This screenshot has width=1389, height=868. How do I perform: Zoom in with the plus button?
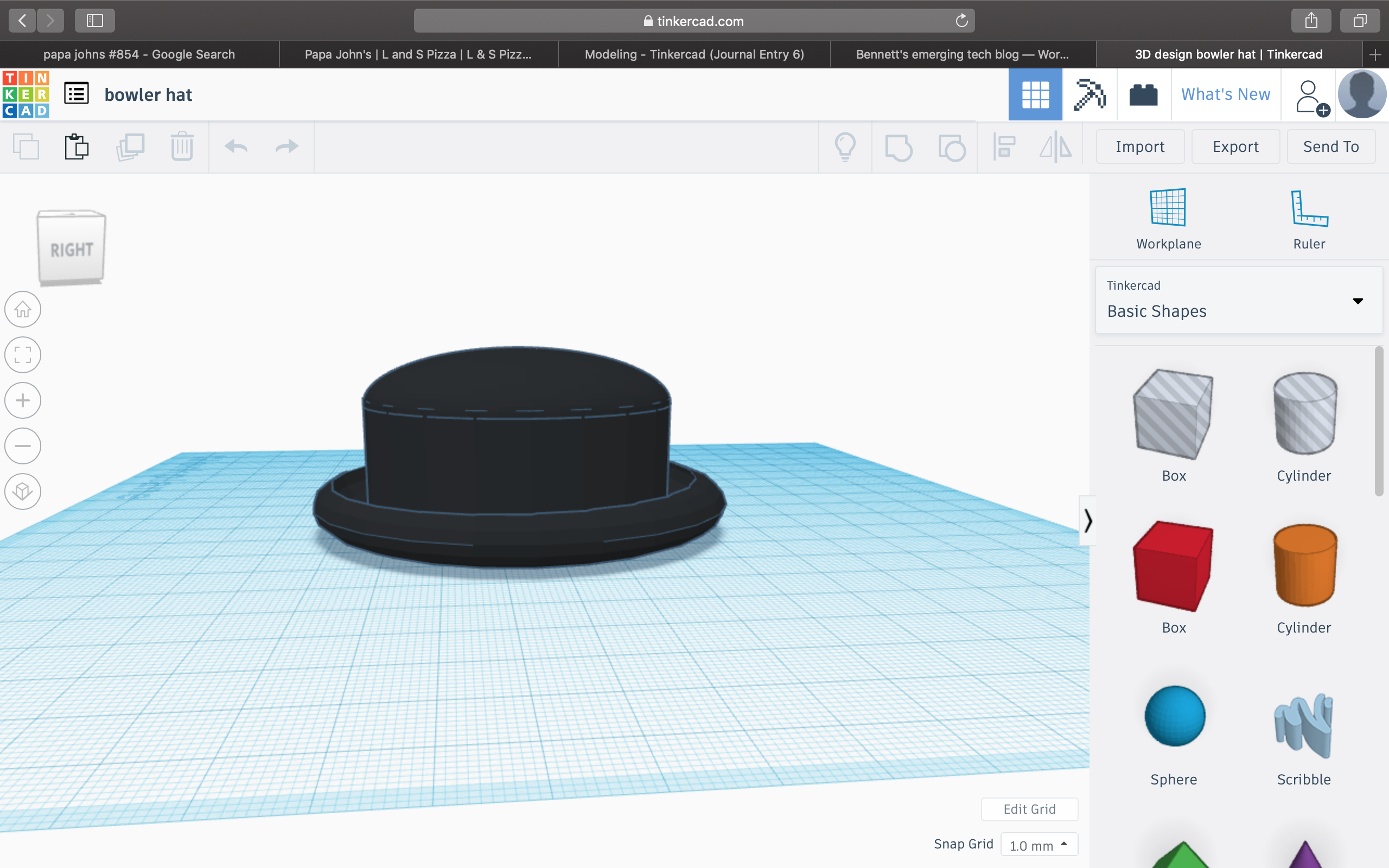tap(23, 400)
